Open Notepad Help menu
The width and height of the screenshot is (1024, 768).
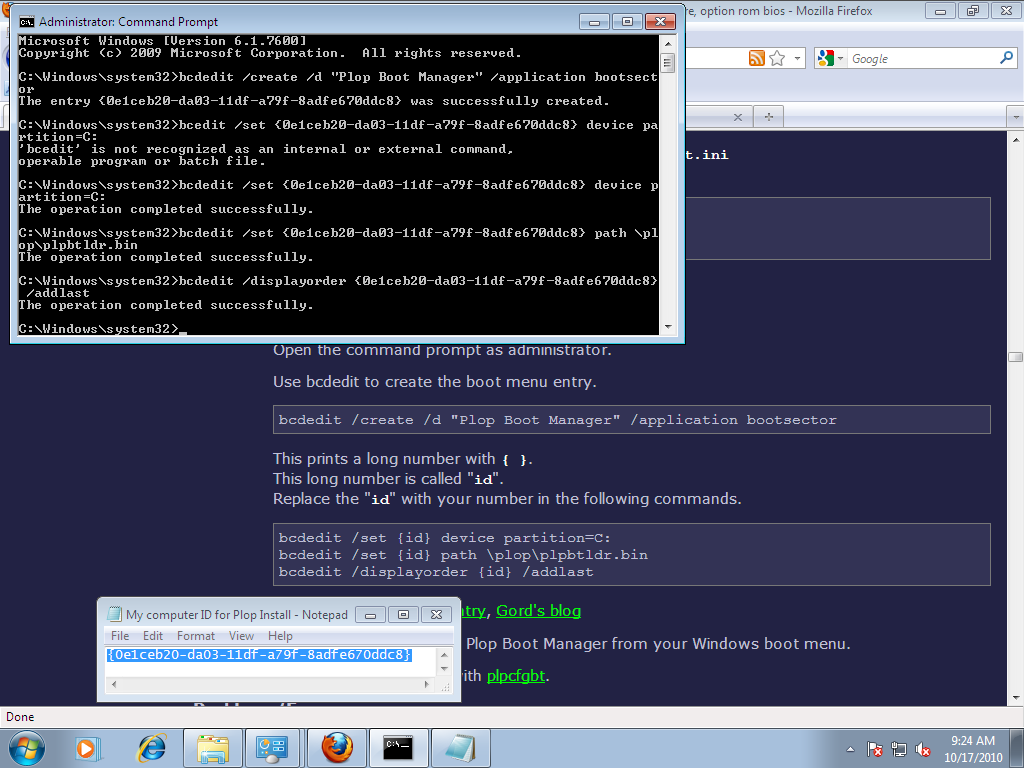coord(280,635)
